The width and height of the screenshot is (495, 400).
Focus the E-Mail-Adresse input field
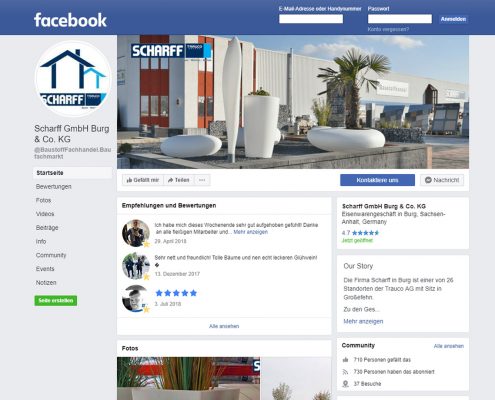point(311,19)
